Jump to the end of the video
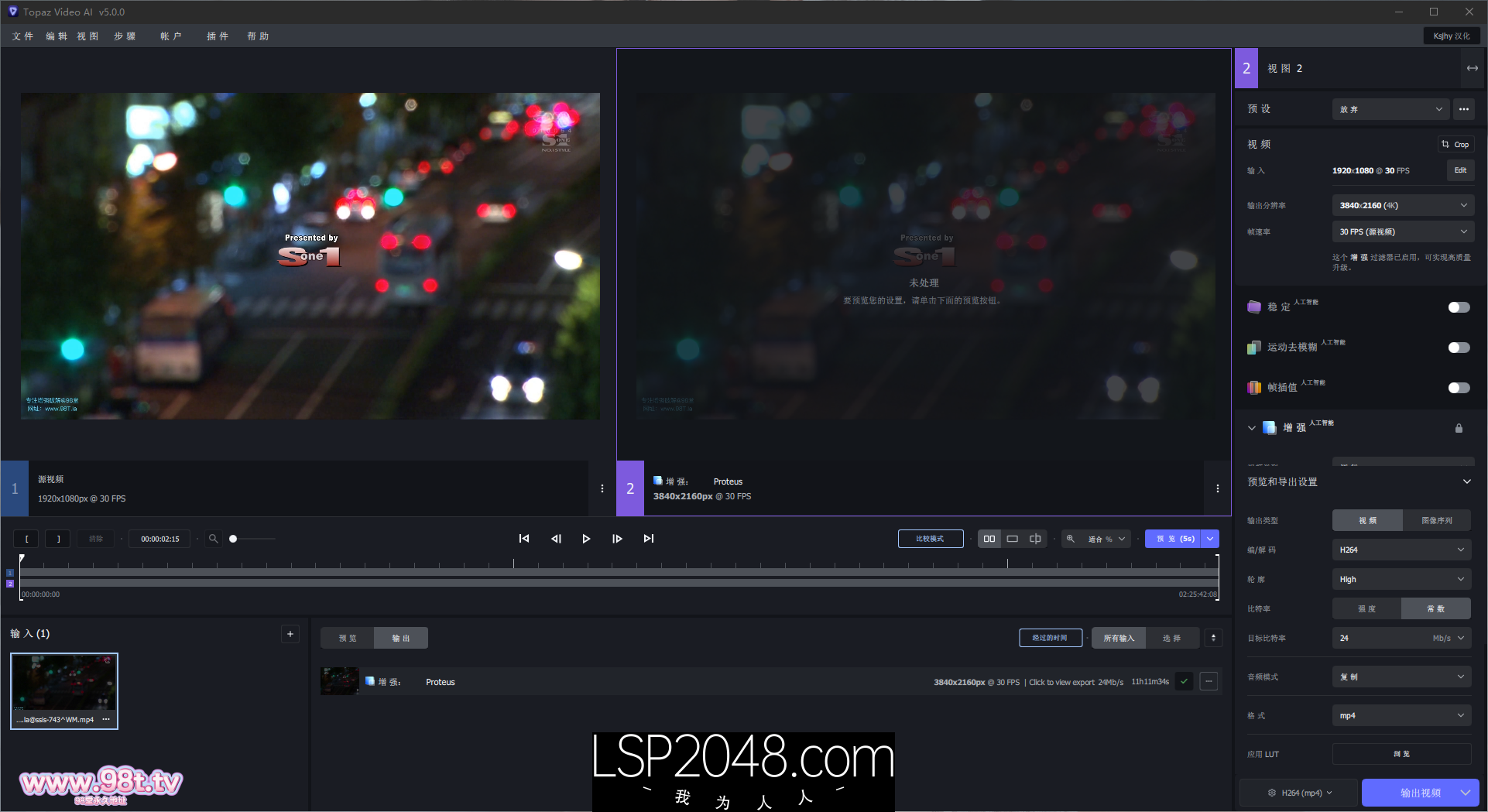The height and width of the screenshot is (812, 1488). [649, 539]
